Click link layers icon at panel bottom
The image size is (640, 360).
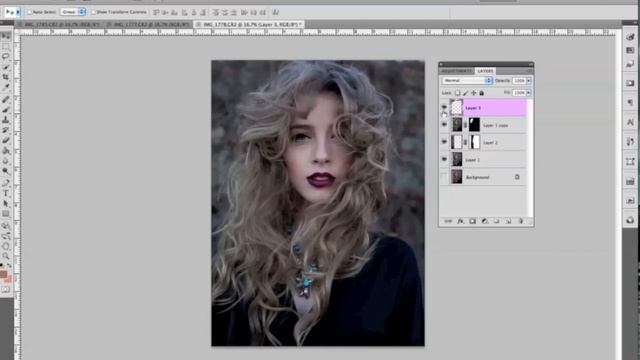click(x=448, y=221)
